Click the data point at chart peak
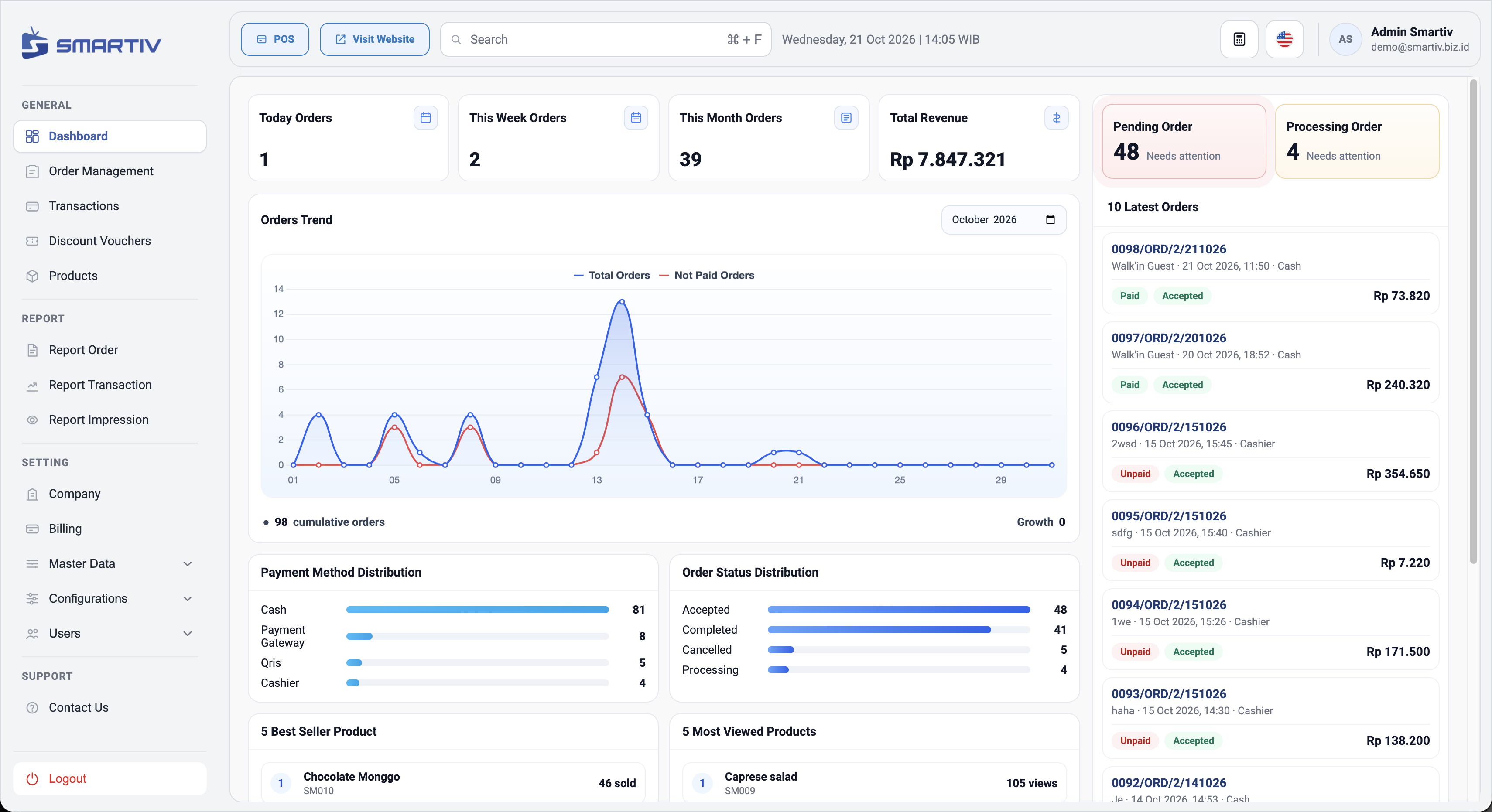 pos(622,302)
